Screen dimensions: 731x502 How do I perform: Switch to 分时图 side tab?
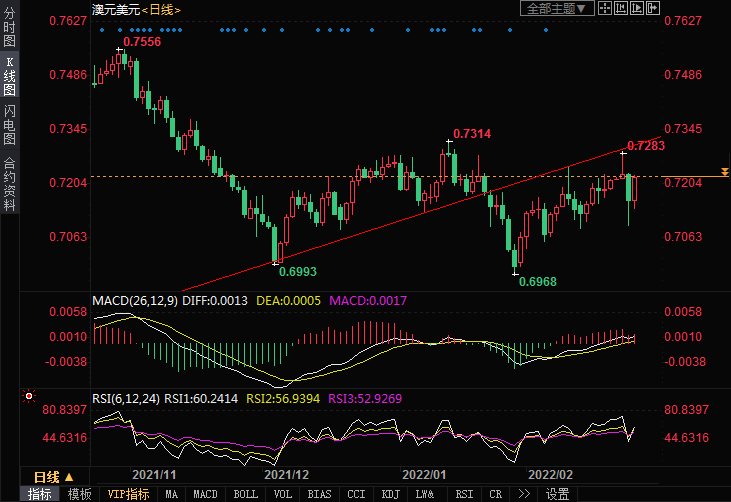pyautogui.click(x=9, y=28)
